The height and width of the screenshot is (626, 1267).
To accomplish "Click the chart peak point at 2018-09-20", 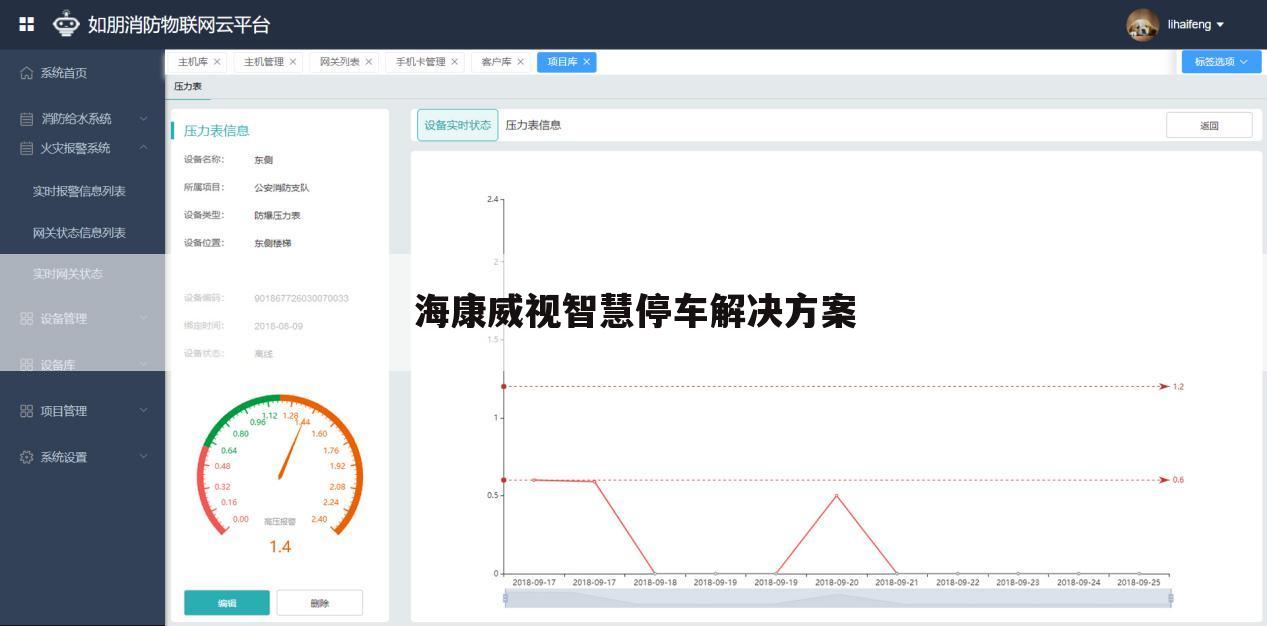I will [x=836, y=495].
